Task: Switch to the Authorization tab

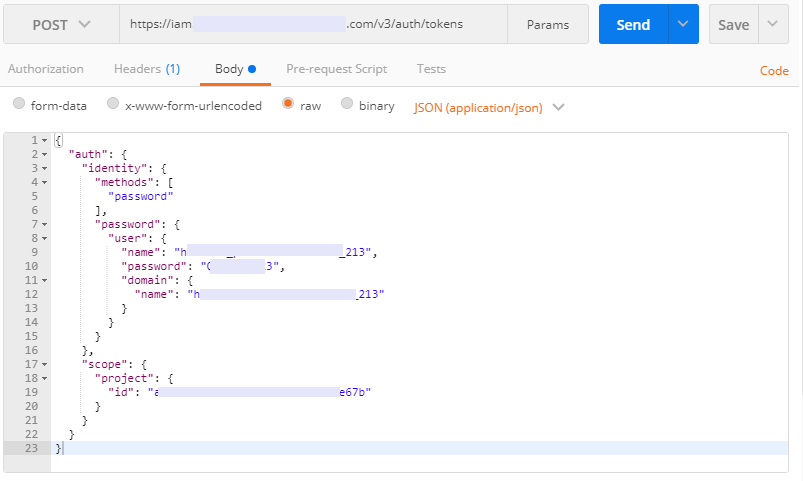Action: (x=46, y=69)
